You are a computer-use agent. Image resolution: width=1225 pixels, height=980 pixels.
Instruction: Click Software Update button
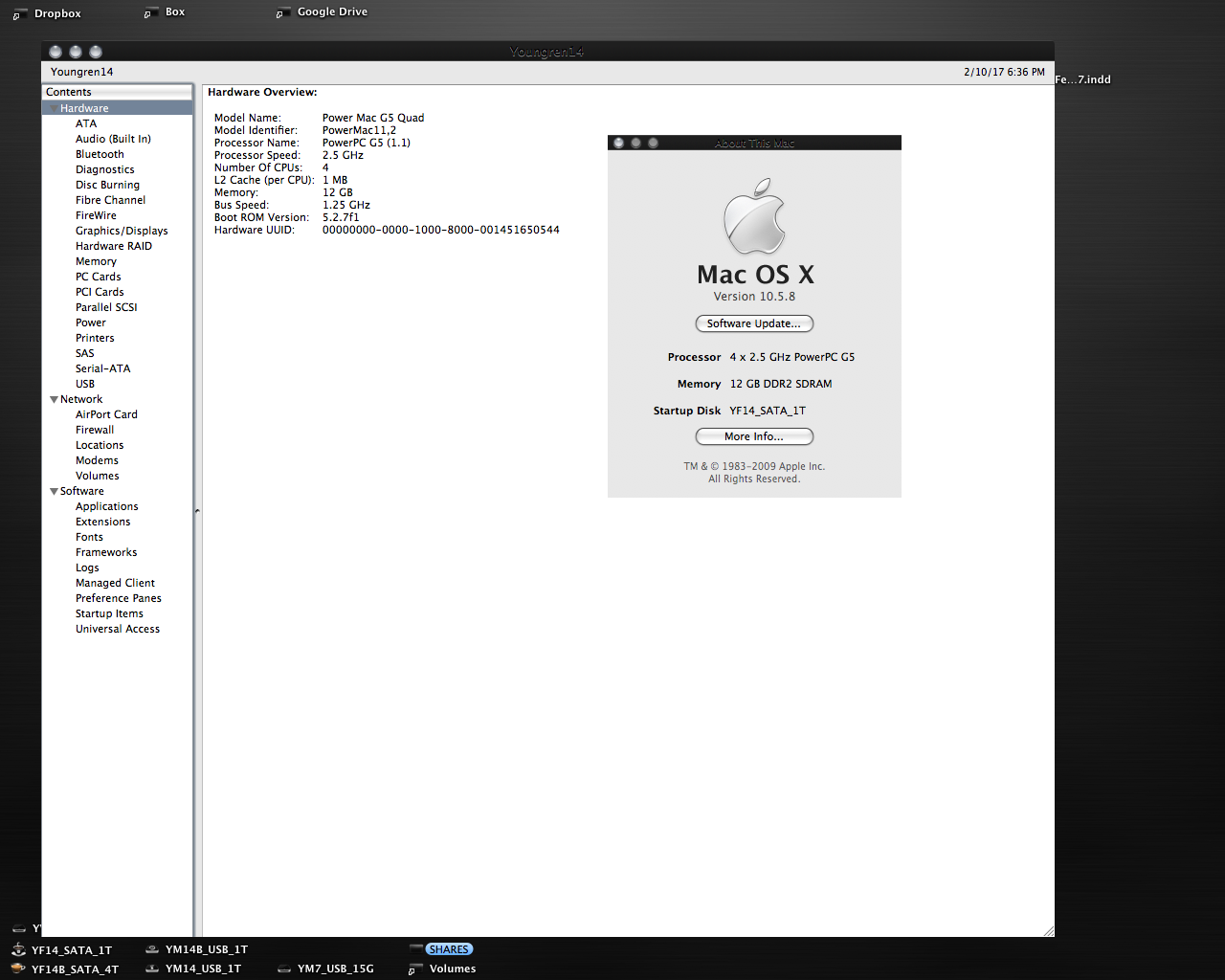coord(754,323)
